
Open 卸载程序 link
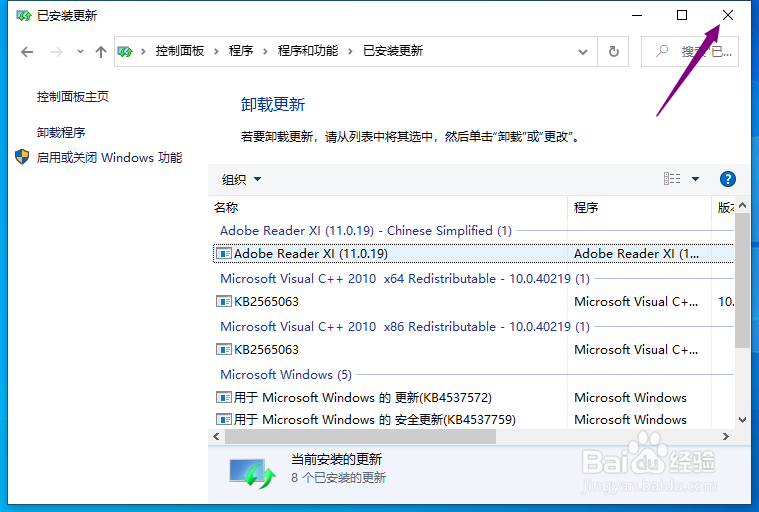pyautogui.click(x=61, y=133)
